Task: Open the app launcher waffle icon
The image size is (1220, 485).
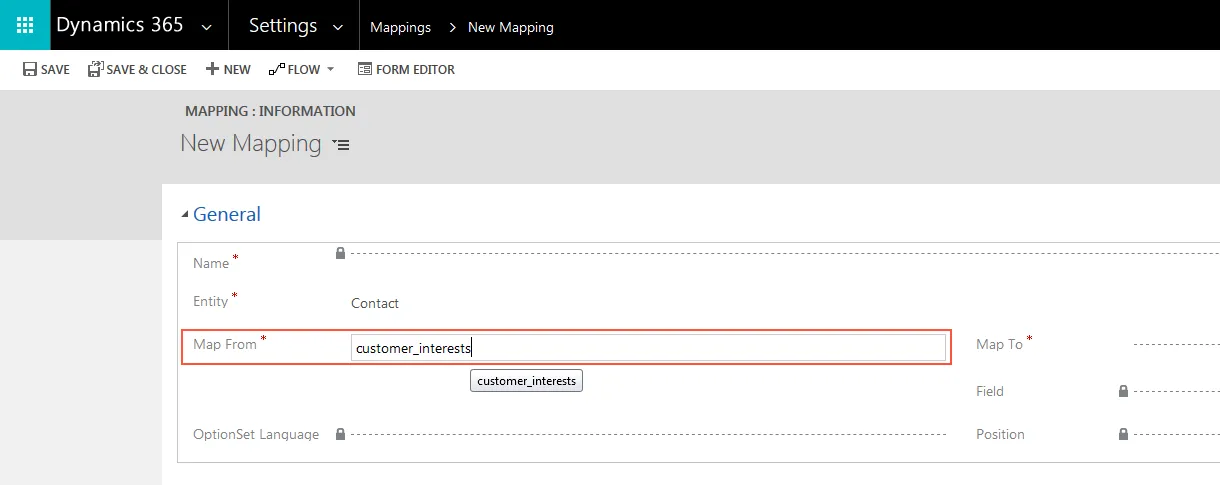Action: pos(25,25)
